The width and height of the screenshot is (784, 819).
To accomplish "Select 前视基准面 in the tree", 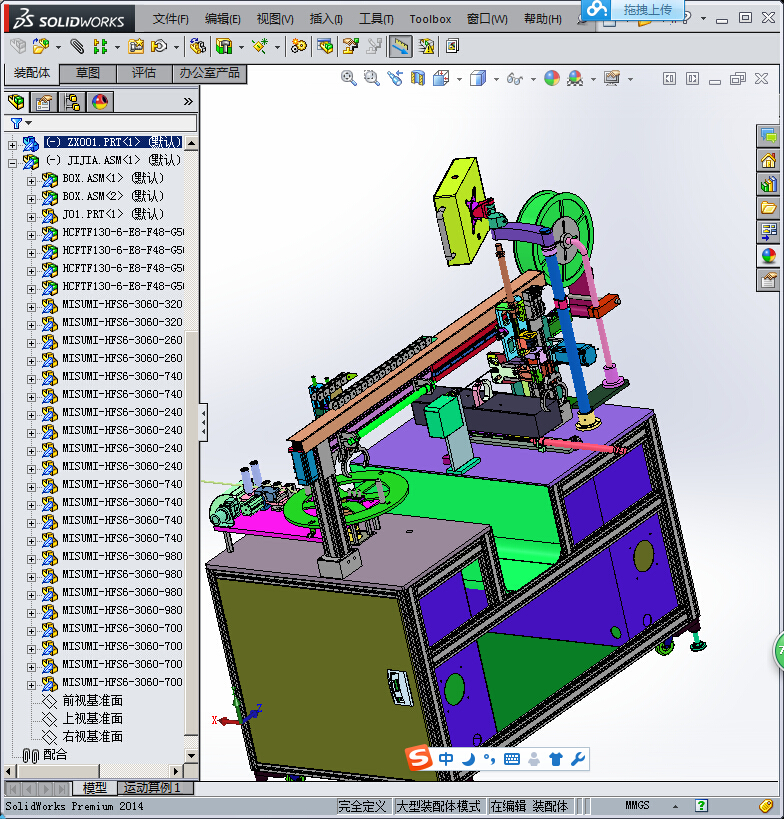I will [x=92, y=700].
